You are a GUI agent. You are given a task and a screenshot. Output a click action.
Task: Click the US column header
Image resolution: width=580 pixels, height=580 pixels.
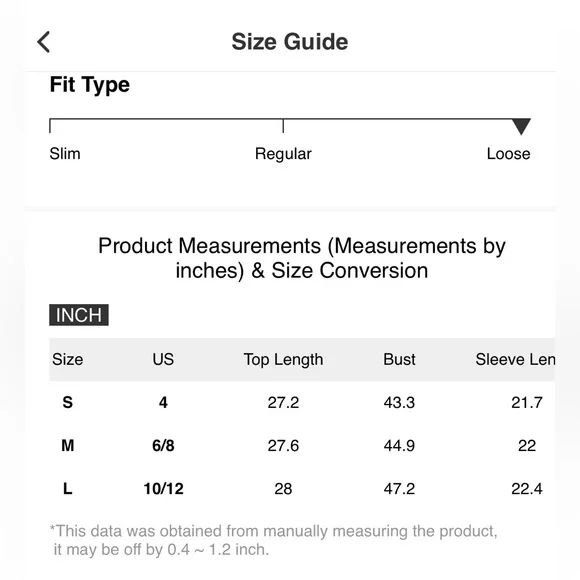tap(163, 359)
